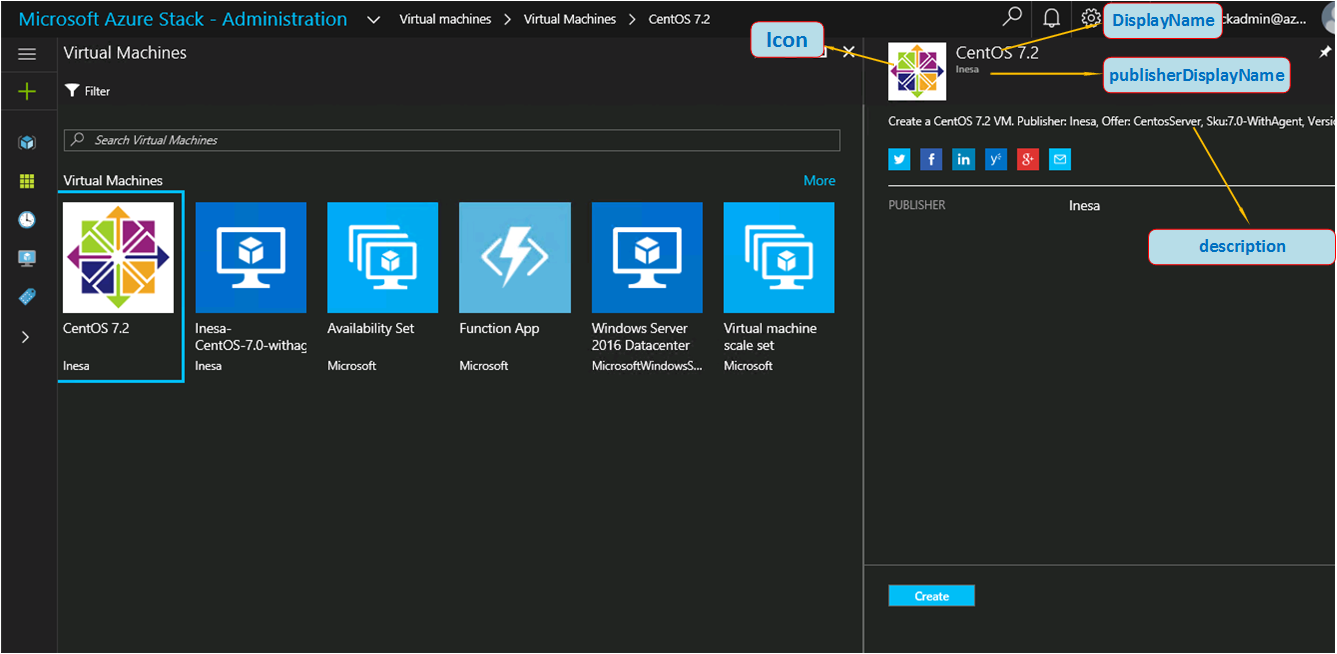Select the Function App tile
The image size is (1337, 654).
515,288
